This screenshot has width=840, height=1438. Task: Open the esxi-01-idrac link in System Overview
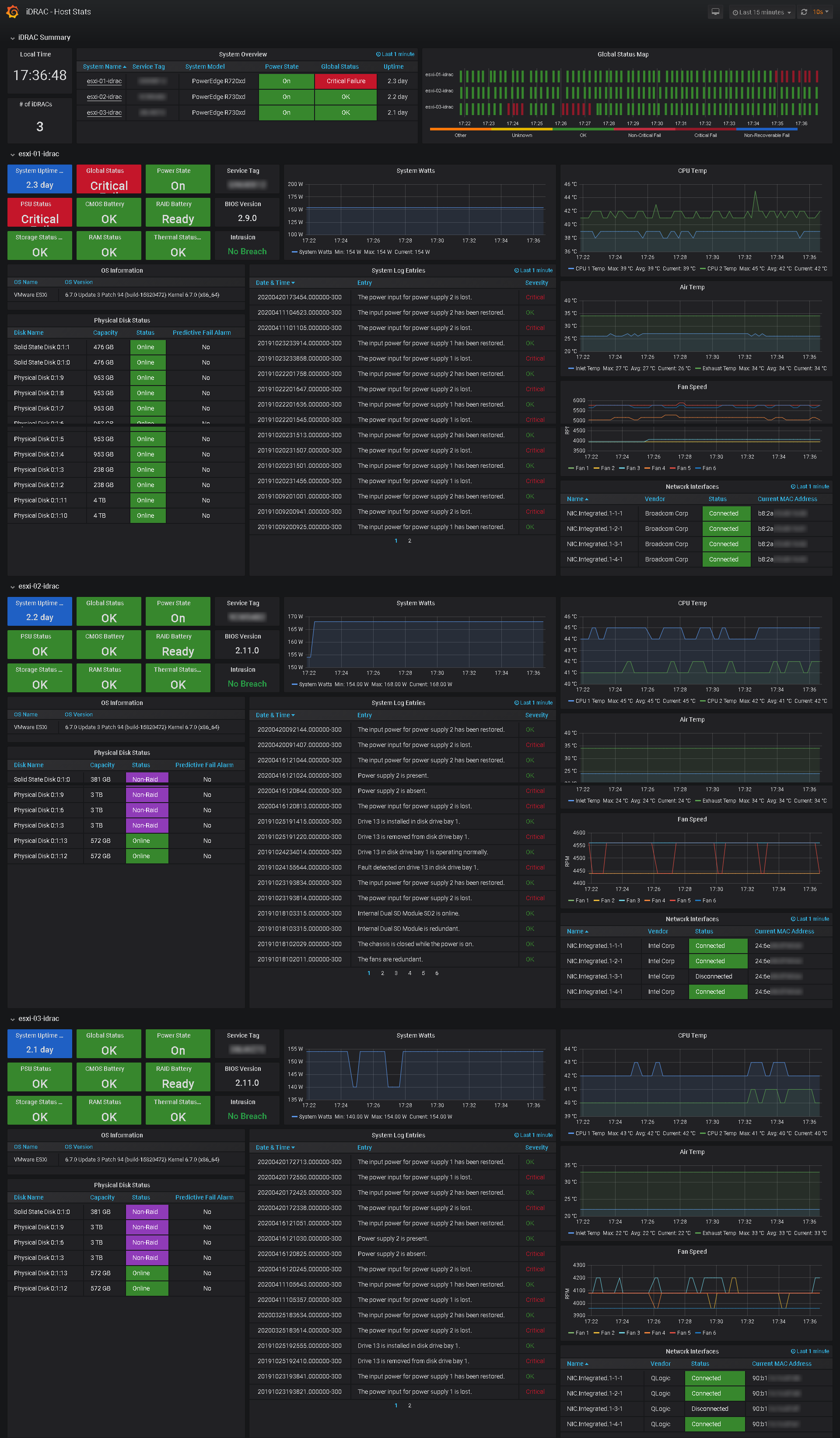tap(104, 81)
